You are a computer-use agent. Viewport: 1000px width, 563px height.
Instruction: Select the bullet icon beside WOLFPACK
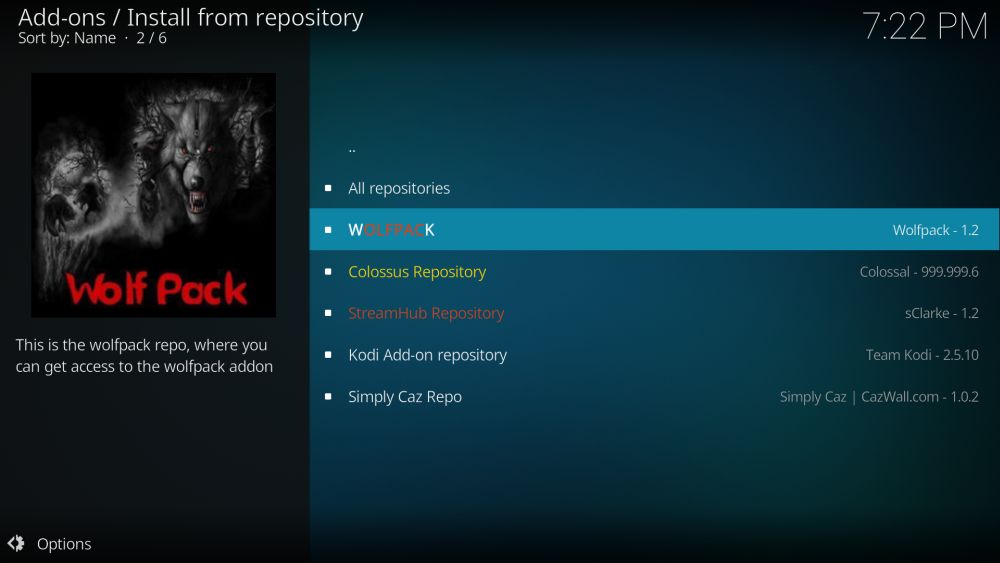pos(328,230)
